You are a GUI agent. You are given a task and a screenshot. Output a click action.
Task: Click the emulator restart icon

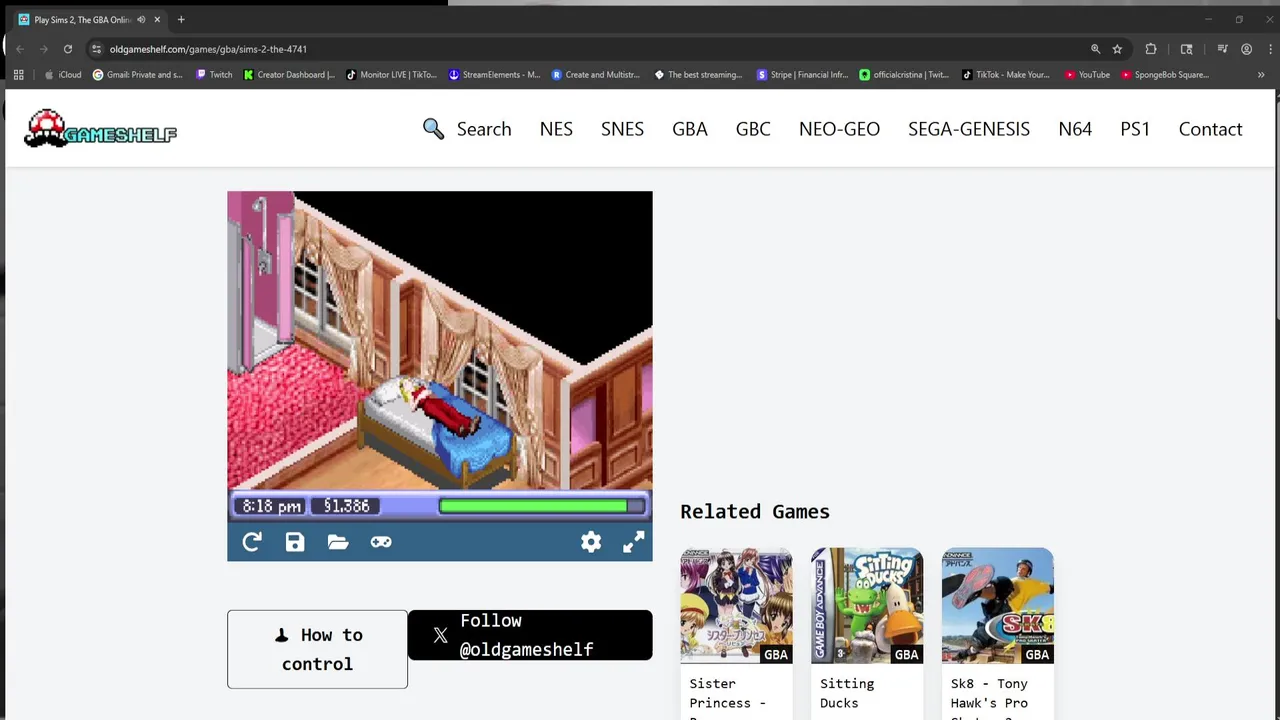(252, 542)
